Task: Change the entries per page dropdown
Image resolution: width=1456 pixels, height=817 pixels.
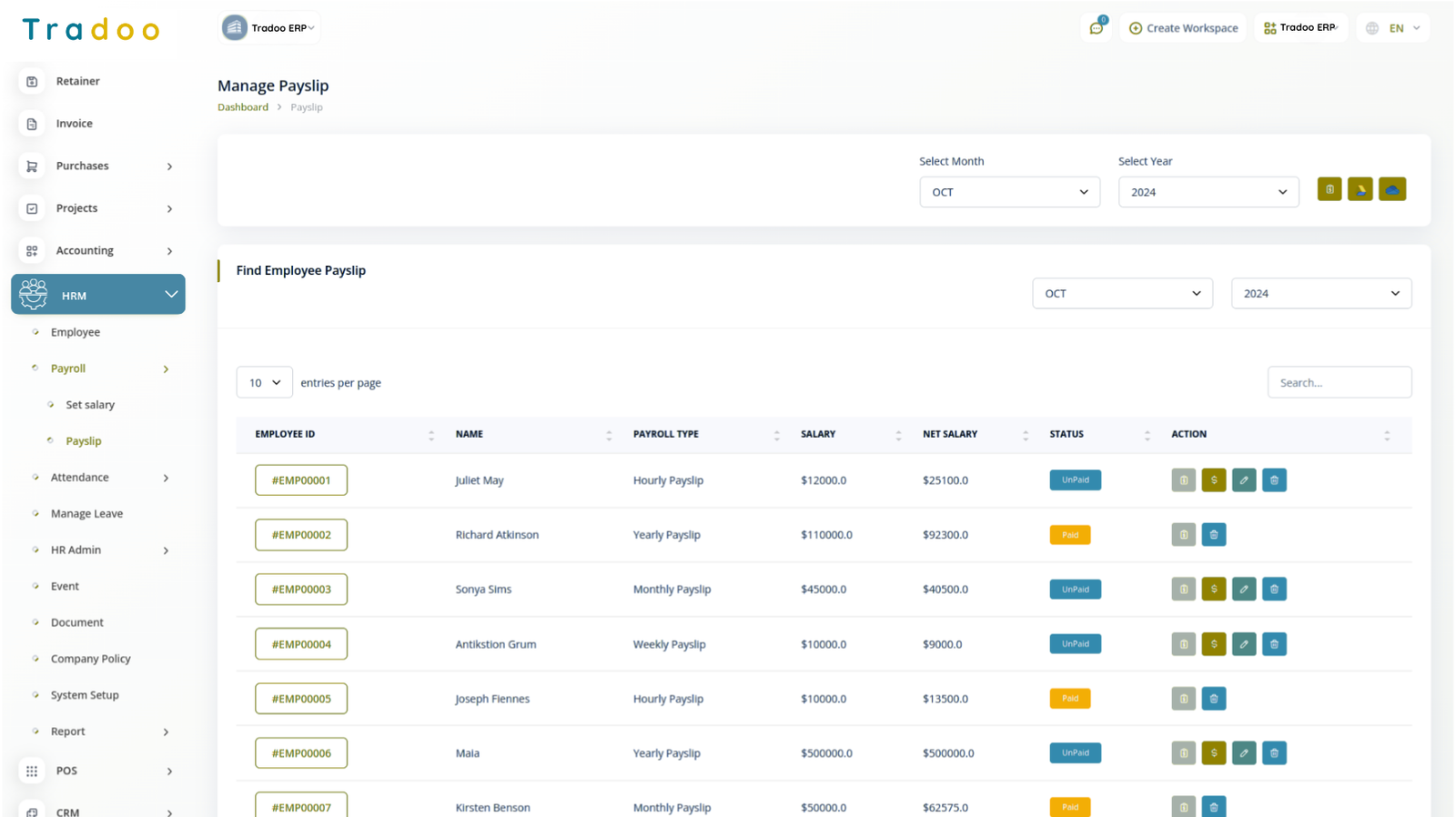Action: [264, 382]
